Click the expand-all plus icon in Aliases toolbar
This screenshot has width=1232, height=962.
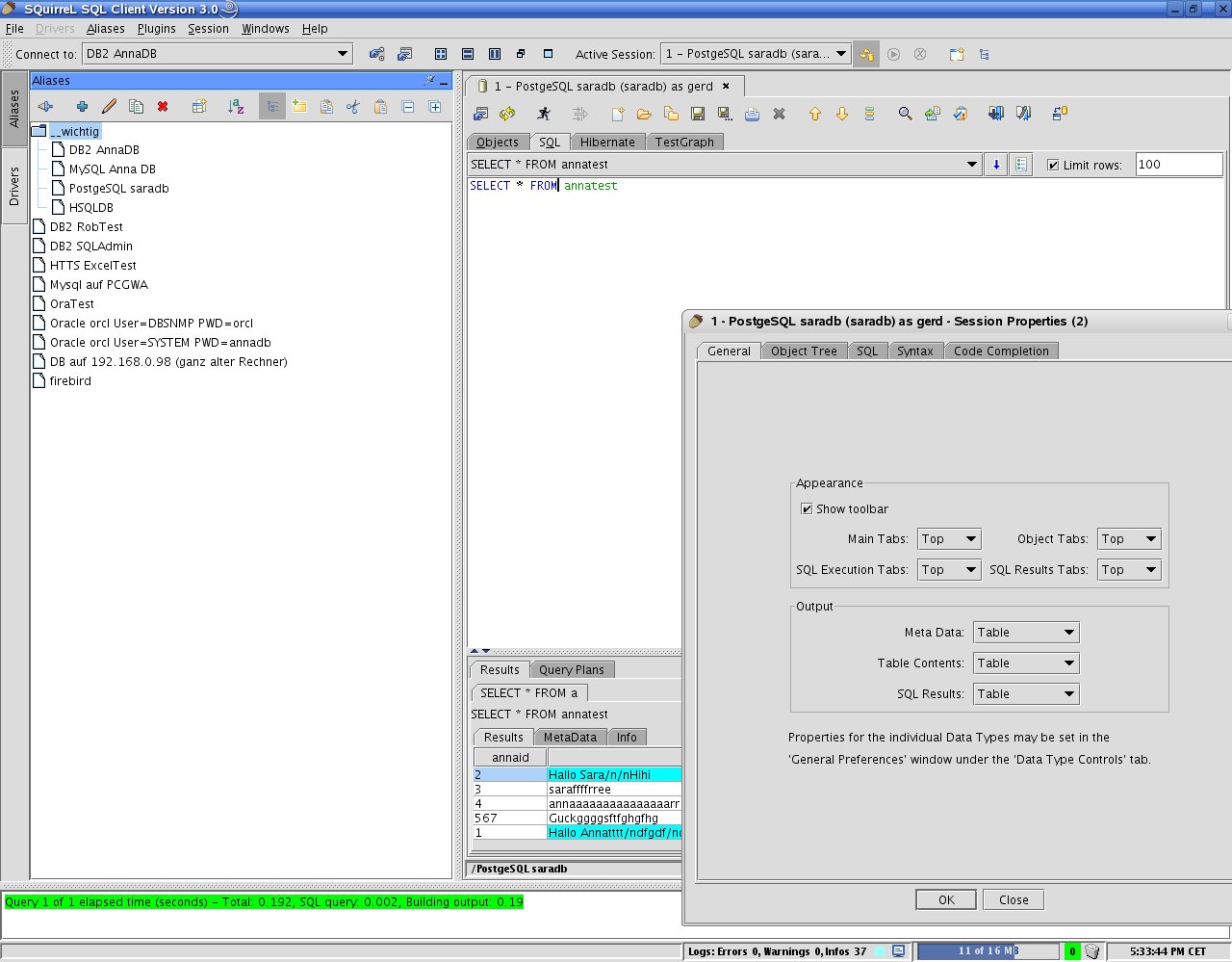point(435,107)
